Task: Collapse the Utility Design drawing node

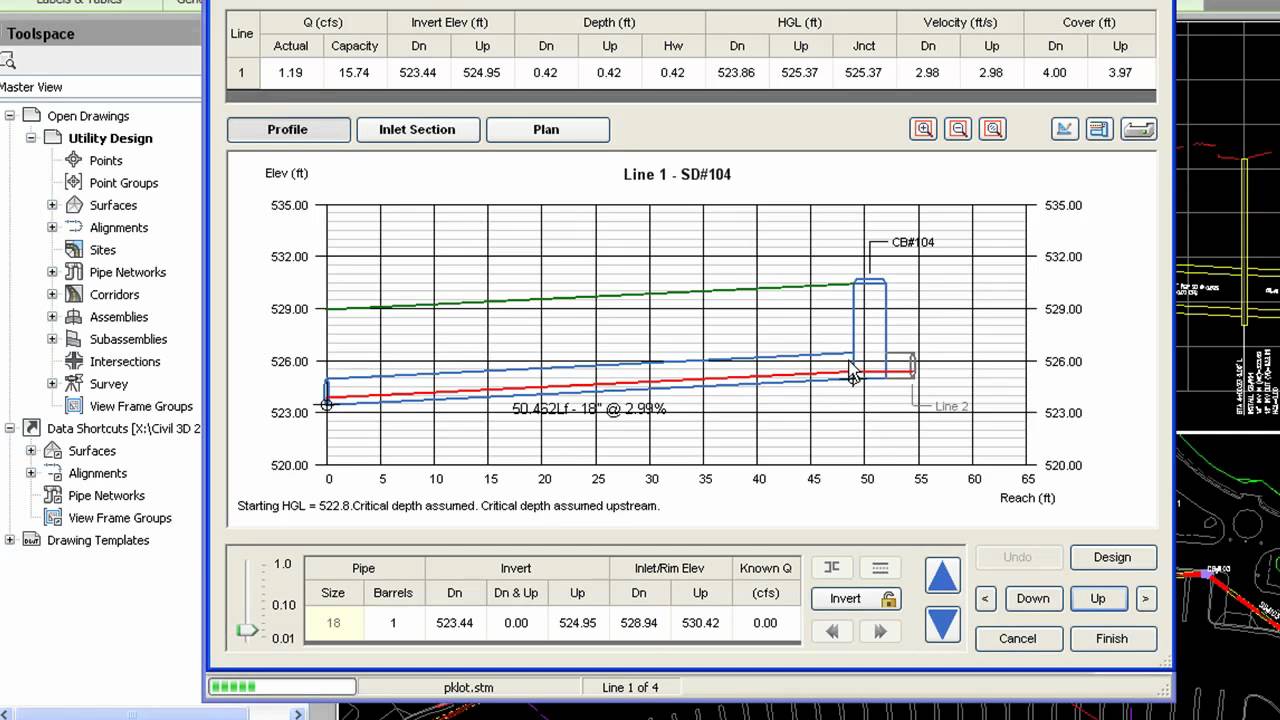Action: pos(31,138)
